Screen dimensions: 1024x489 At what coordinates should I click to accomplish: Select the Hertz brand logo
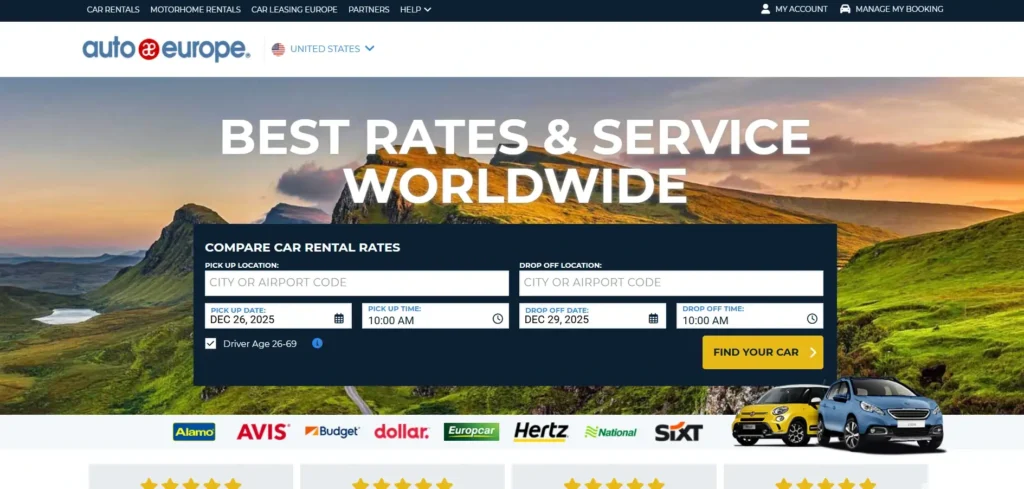[x=541, y=432]
